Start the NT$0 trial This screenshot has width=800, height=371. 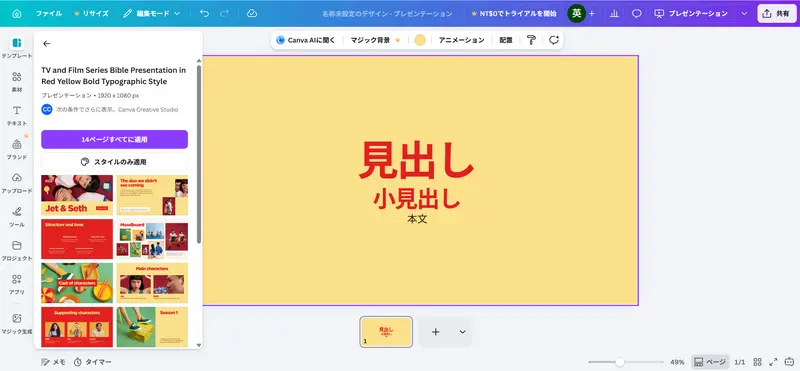(x=514, y=14)
